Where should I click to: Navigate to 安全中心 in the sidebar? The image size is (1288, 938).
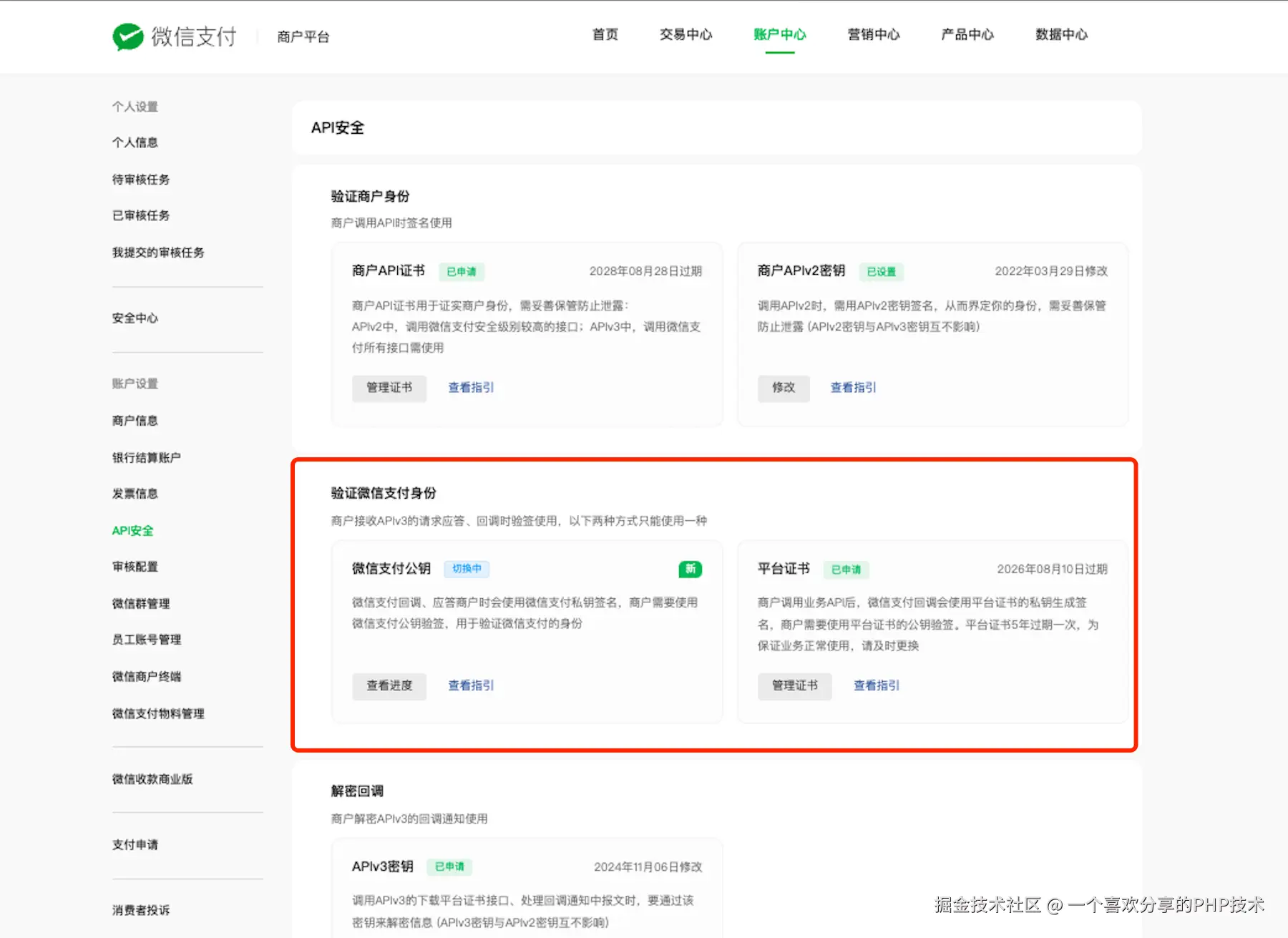click(135, 318)
